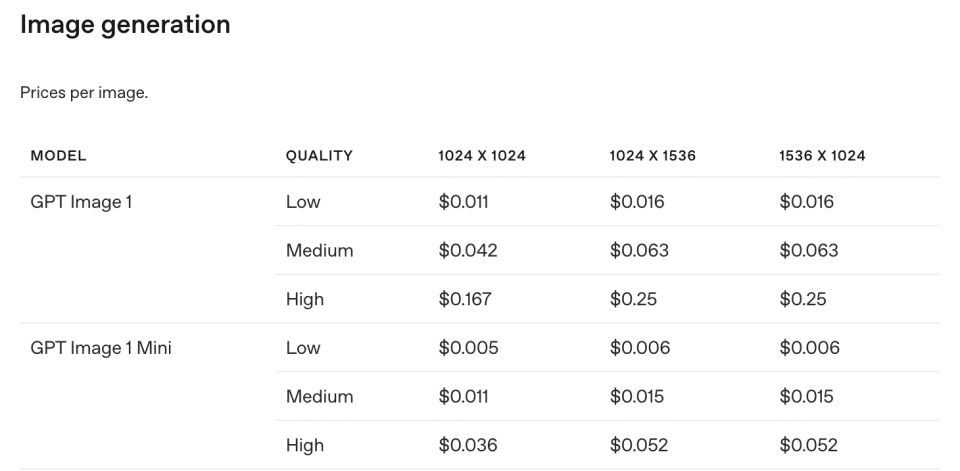Select GPT Image 1 Mini Medium price under 1024 X 1536
Image resolution: width=960 pixels, height=471 pixels.
click(638, 397)
